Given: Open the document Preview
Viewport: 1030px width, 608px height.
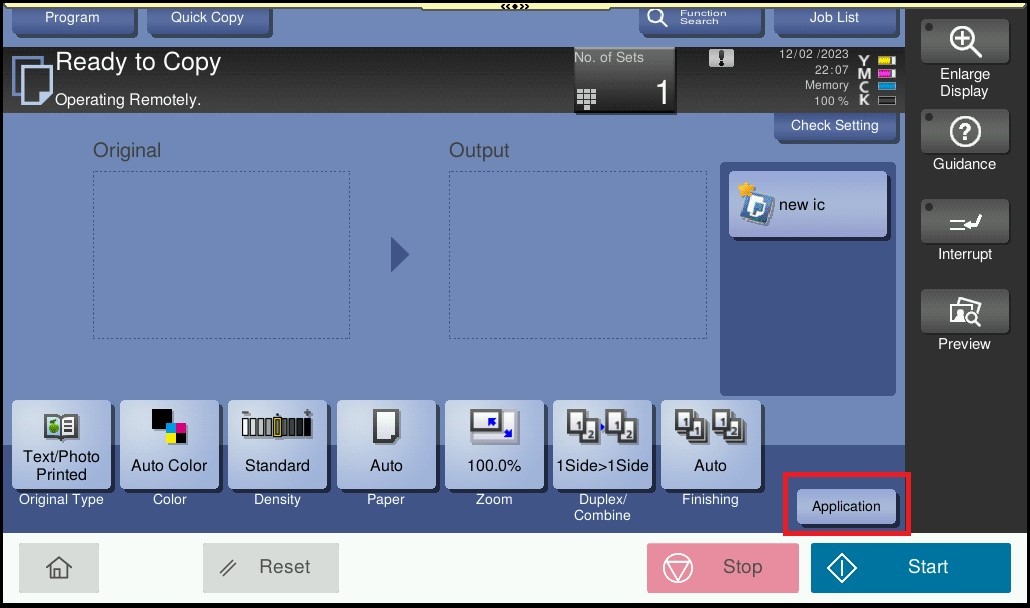Looking at the screenshot, I should pos(964,320).
